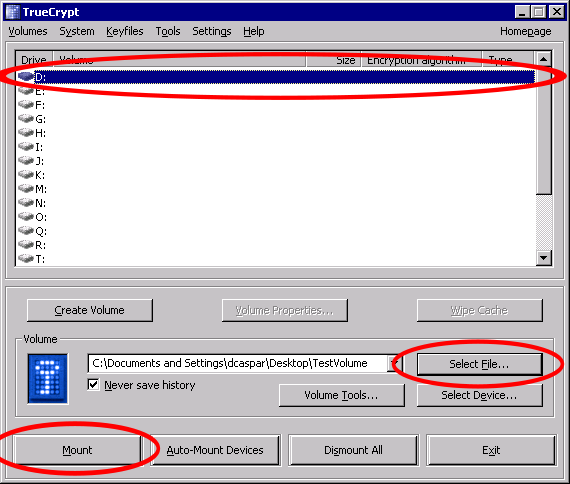Viewport: 570px width, 484px height.
Task: Select the "T:" drive label
Action: click(x=40, y=259)
